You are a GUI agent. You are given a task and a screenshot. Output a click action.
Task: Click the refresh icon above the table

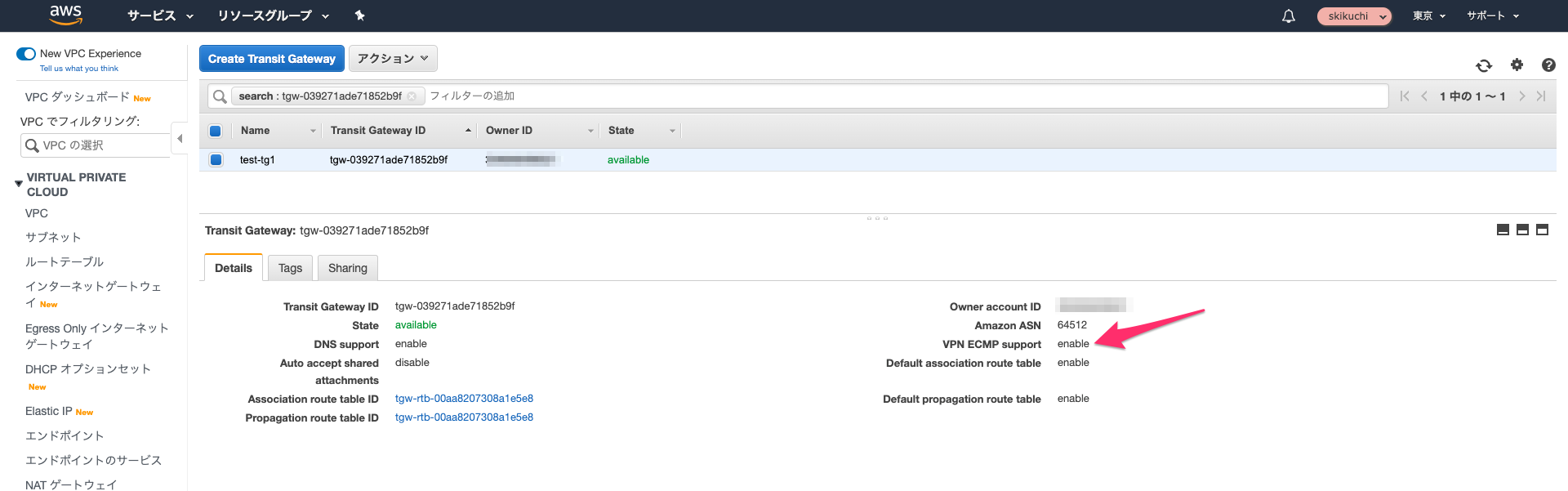coord(1484,65)
